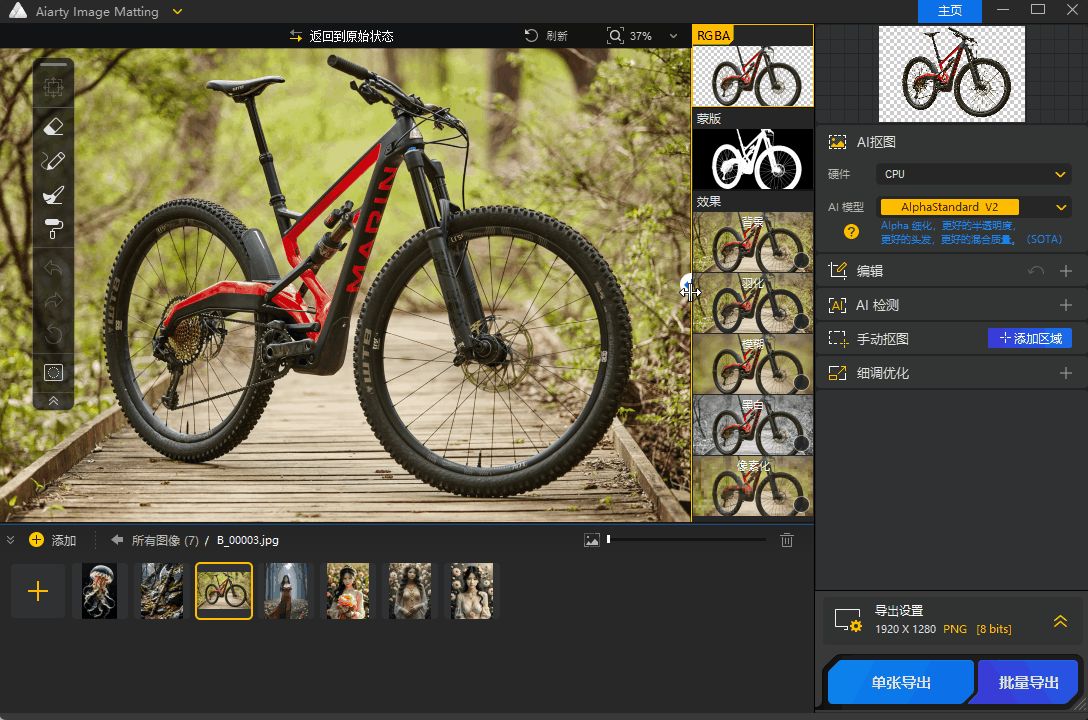The height and width of the screenshot is (720, 1088).
Task: Expand the AI 检测 section with plus
Action: click(1066, 305)
